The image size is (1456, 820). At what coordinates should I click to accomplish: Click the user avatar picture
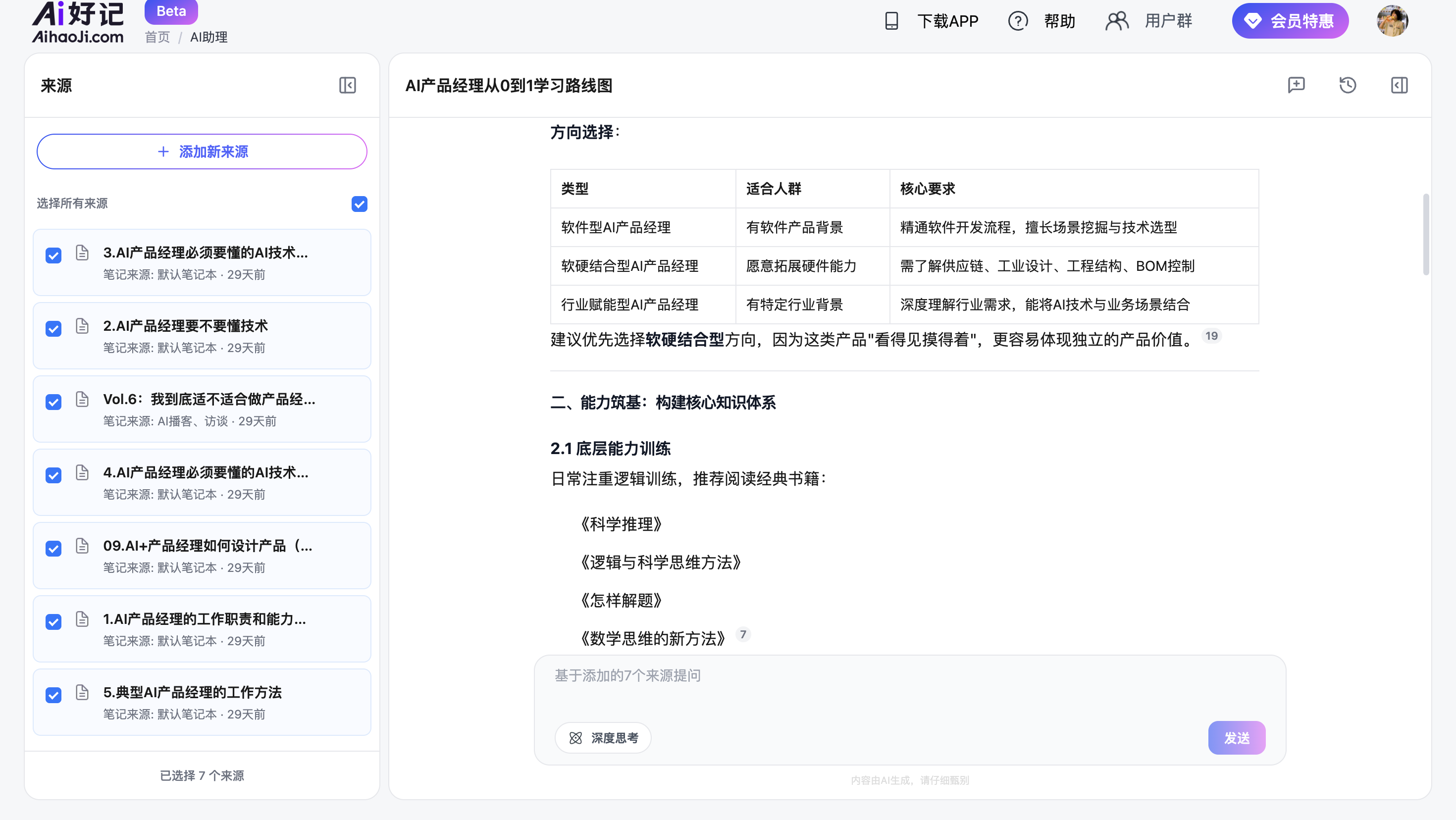coord(1392,21)
